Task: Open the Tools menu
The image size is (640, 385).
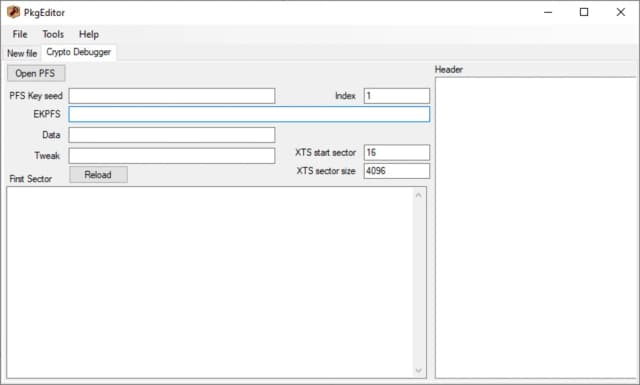Action: [x=53, y=34]
